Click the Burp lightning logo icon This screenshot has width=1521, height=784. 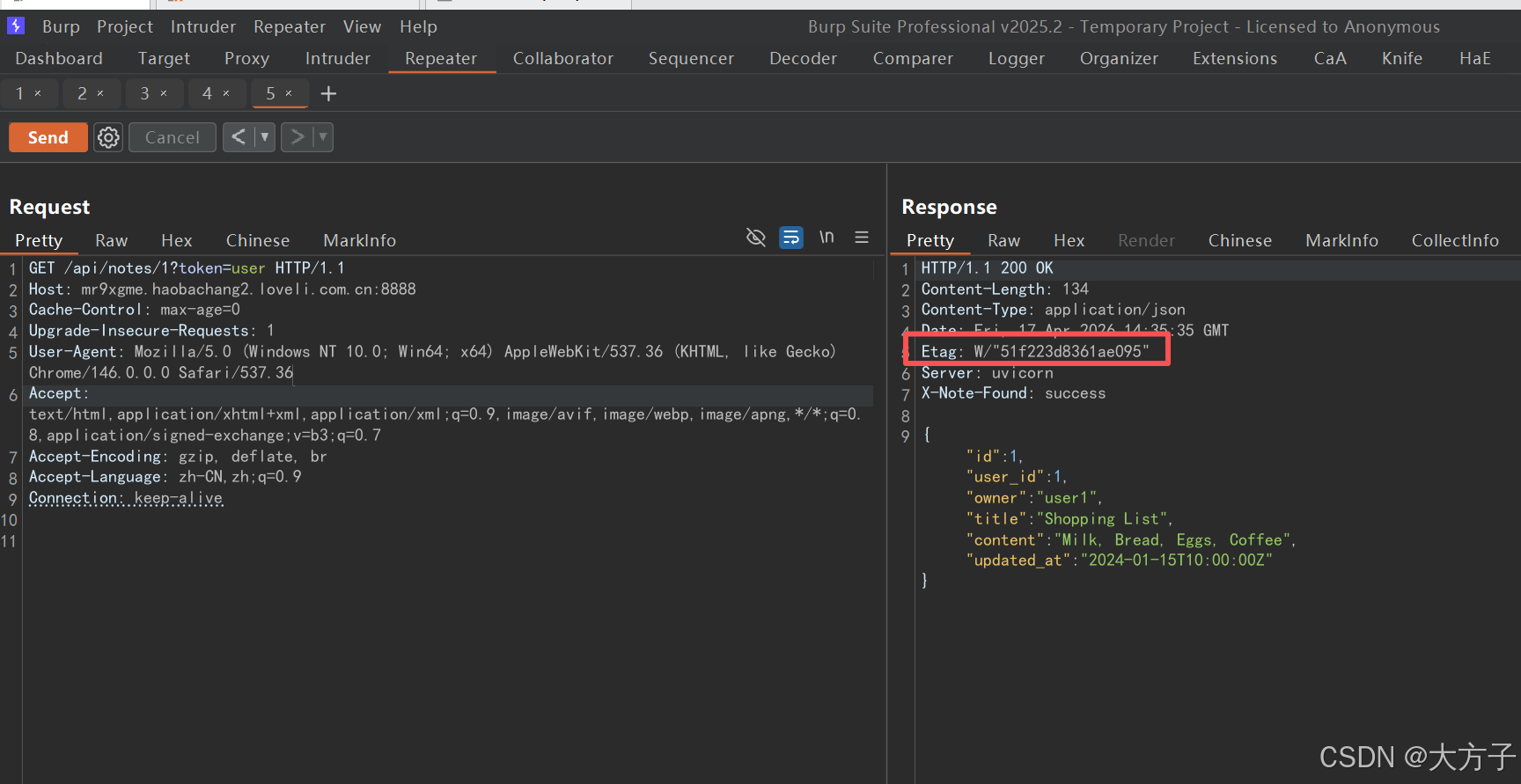click(x=16, y=26)
